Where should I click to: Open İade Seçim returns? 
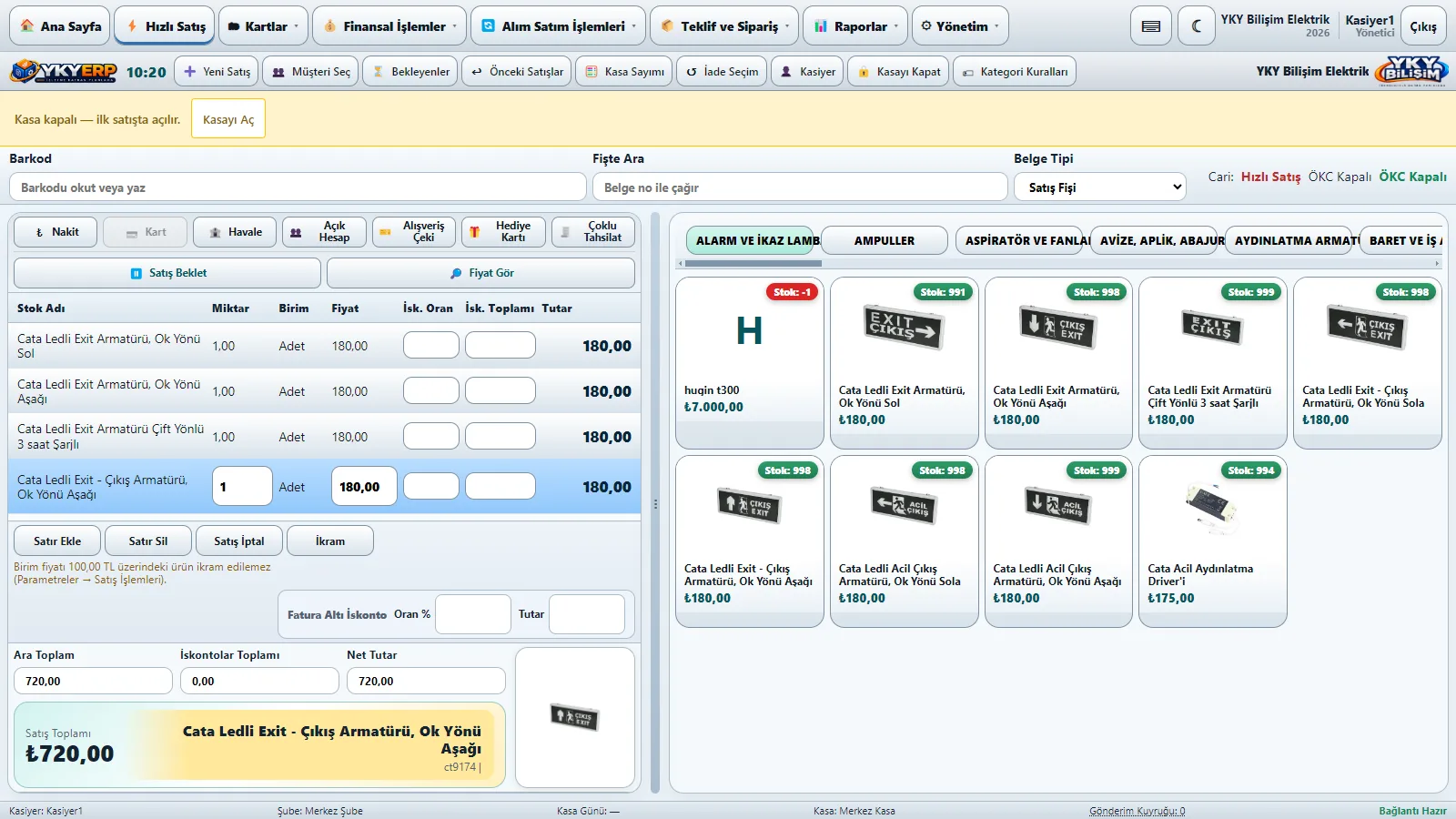pyautogui.click(x=722, y=72)
